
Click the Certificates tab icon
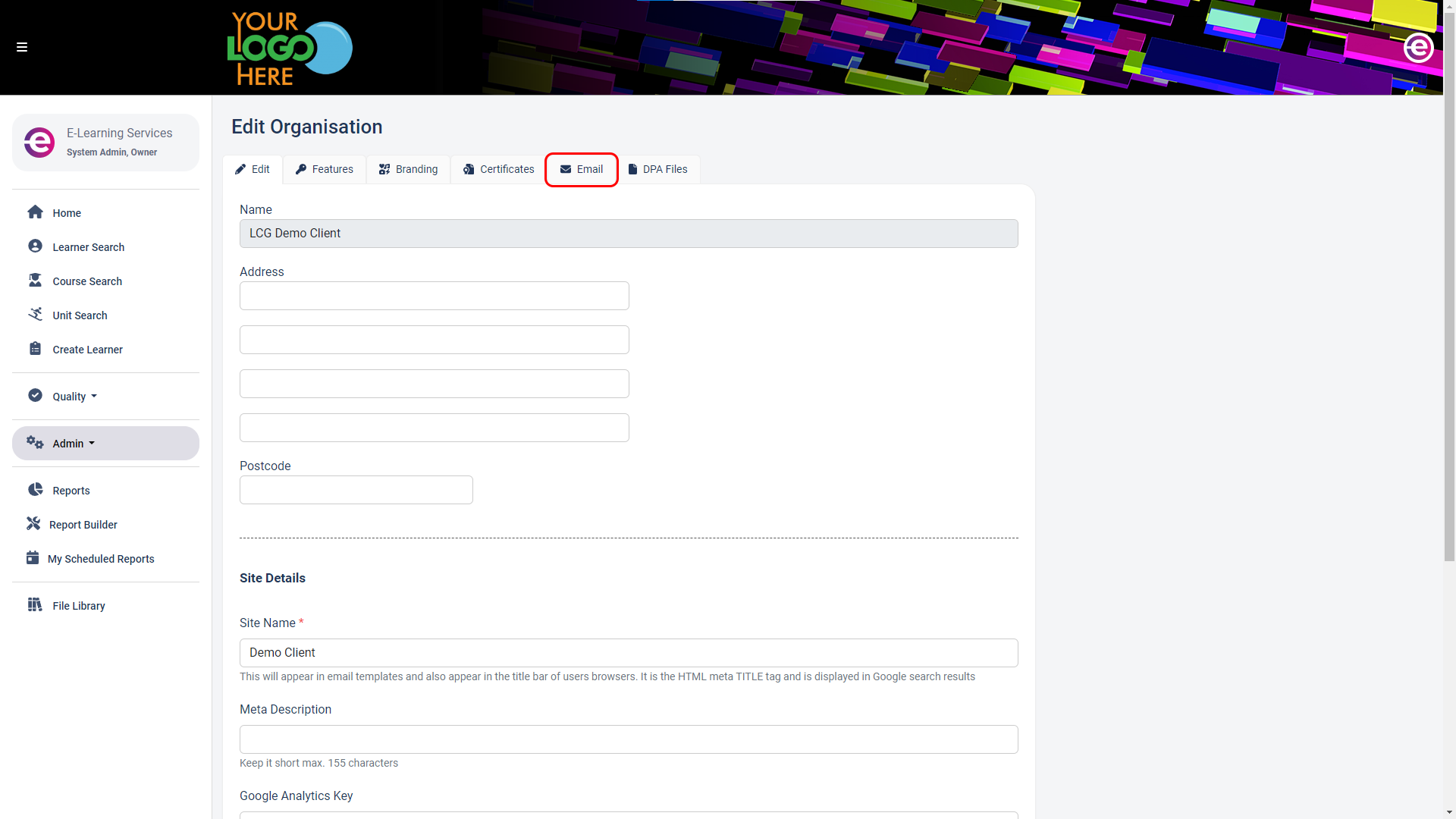(469, 169)
